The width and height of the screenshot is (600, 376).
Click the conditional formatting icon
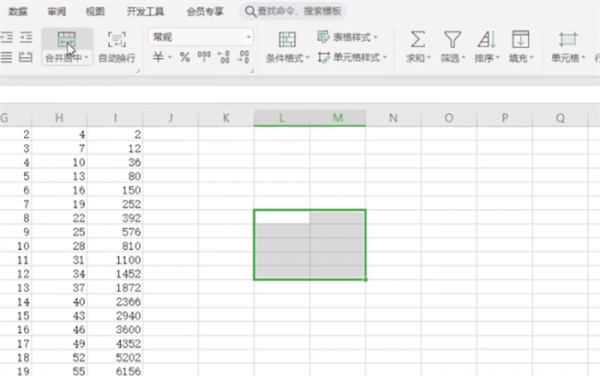click(x=287, y=39)
